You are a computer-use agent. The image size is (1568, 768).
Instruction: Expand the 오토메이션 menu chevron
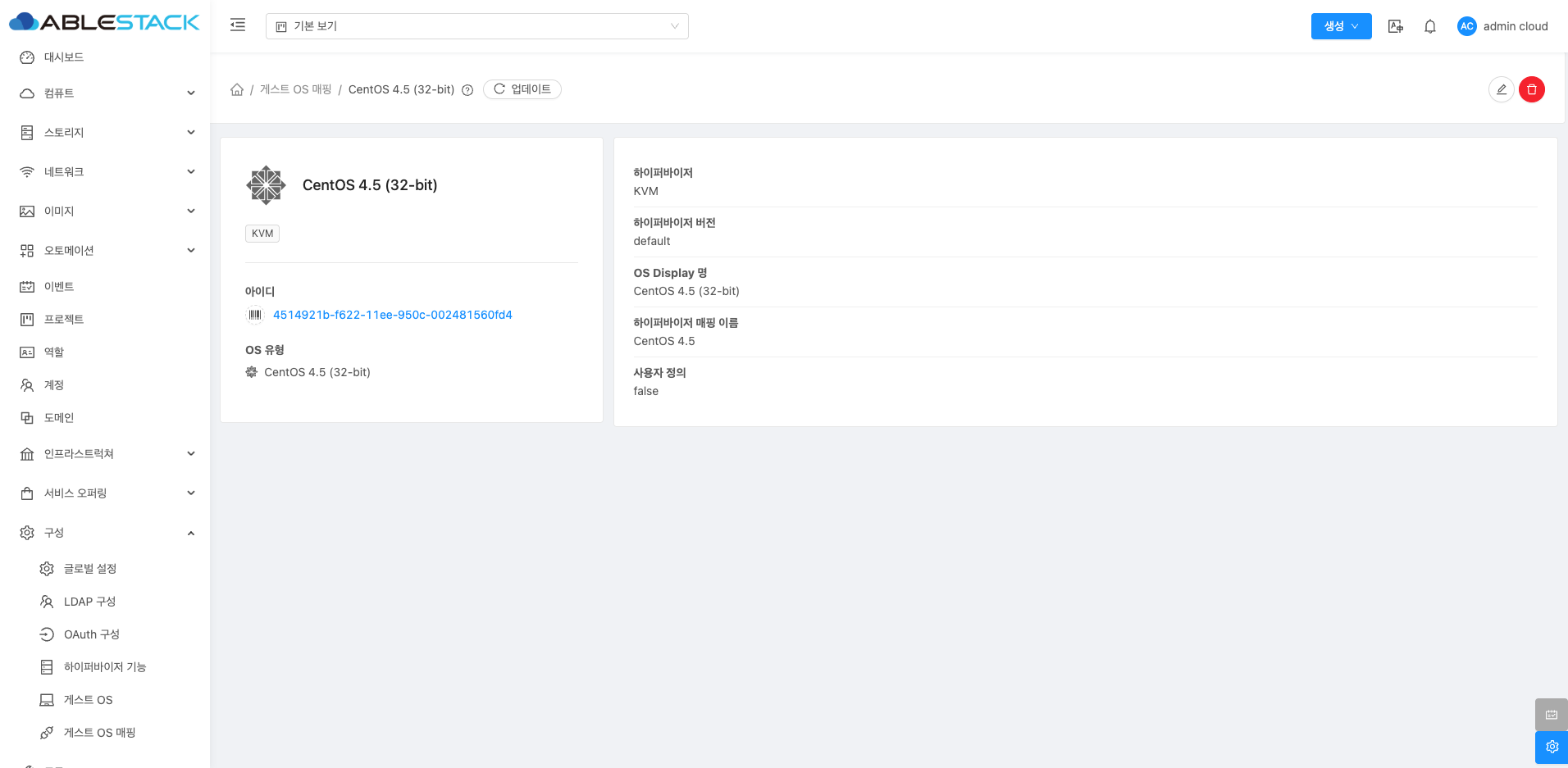tap(191, 251)
